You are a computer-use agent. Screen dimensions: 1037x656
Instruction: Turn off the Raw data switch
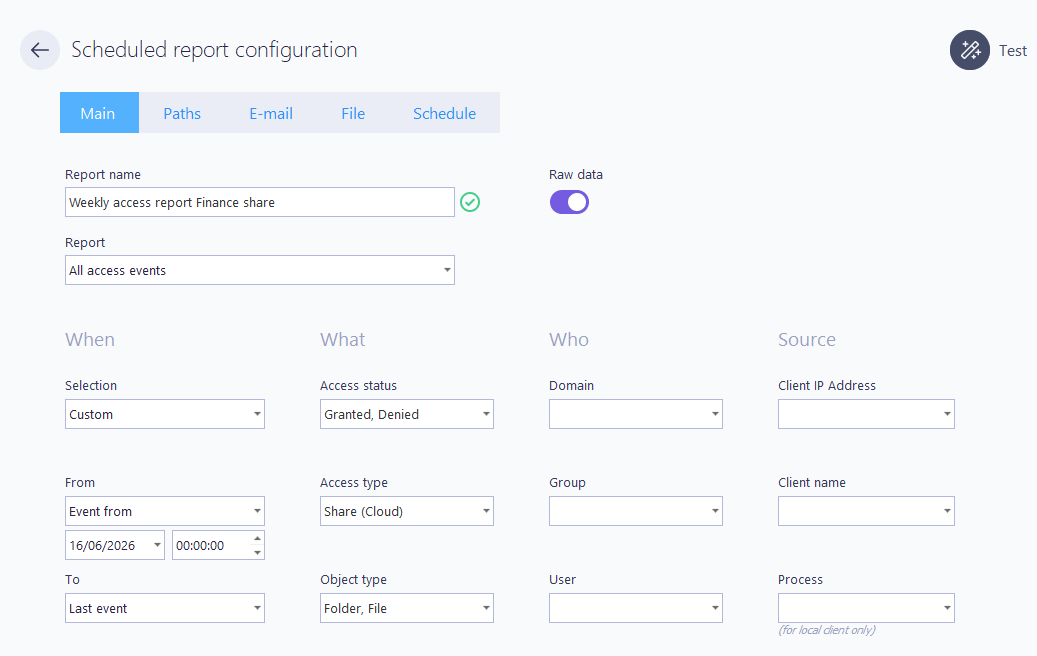pyautogui.click(x=569, y=202)
